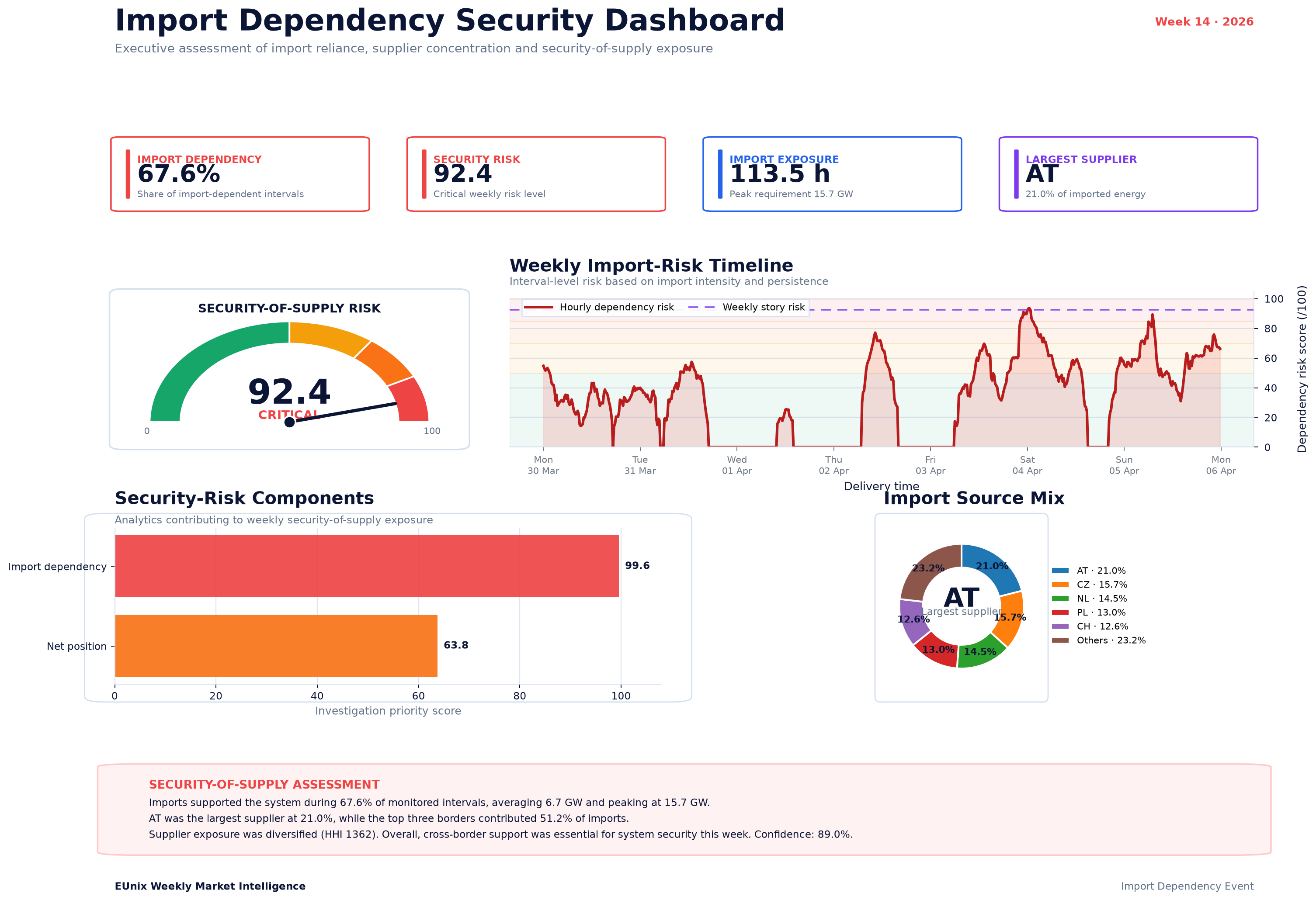Click the 'Delivery time' axis title
The image size is (1316, 900).
click(x=882, y=486)
